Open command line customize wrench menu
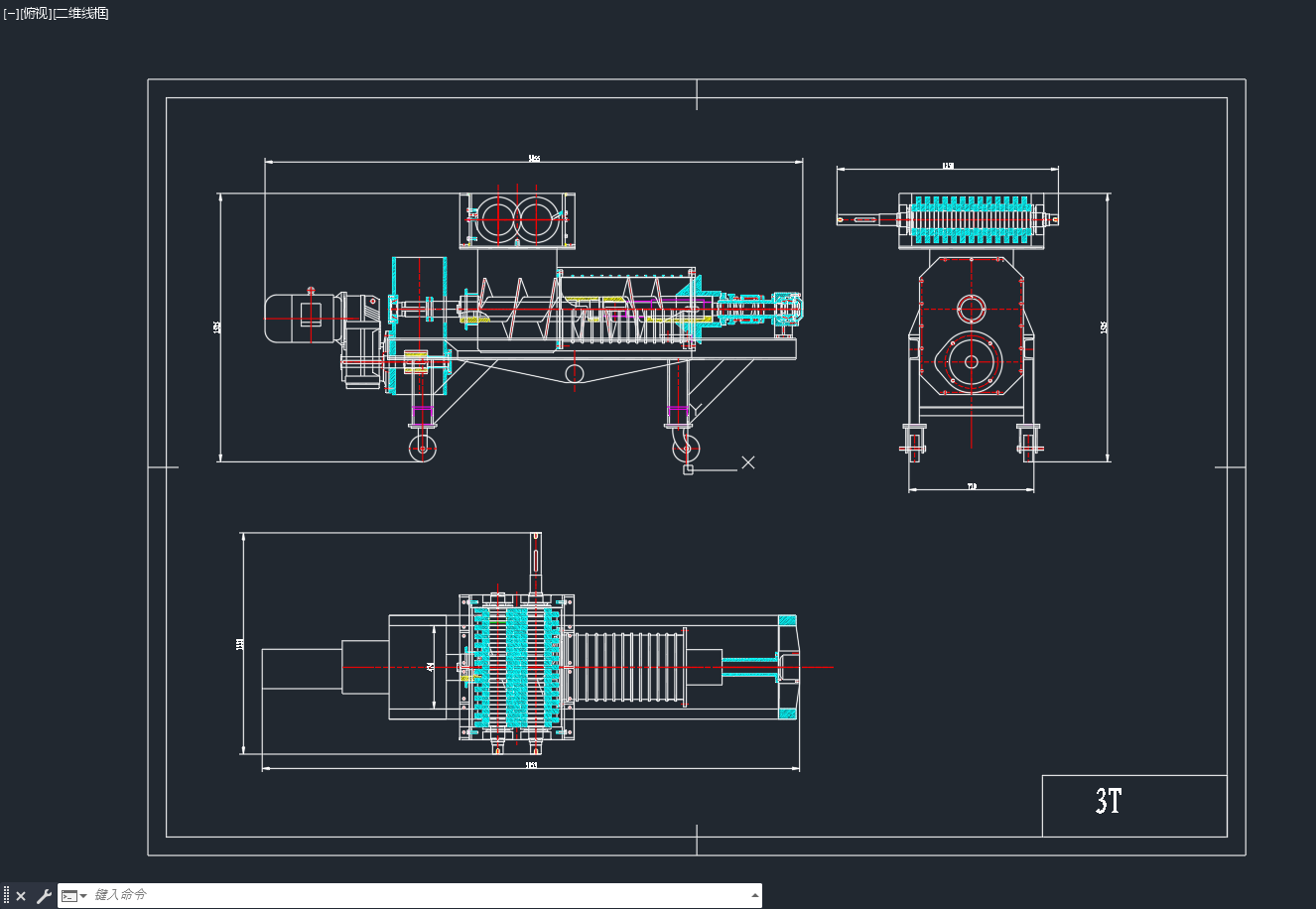The image size is (1316, 909). 44,896
